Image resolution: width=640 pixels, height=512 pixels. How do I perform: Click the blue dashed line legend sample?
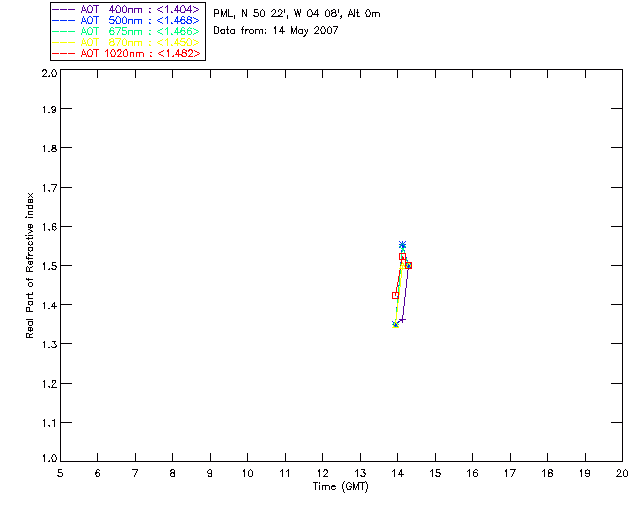pyautogui.click(x=64, y=20)
